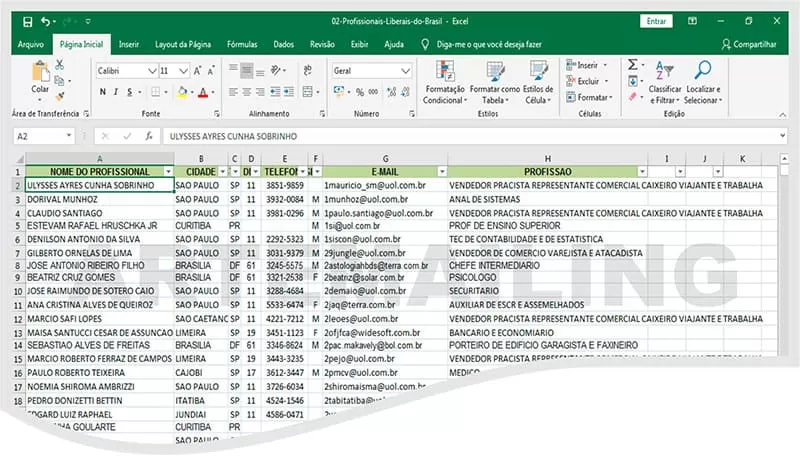
Task: Click the Format Painter brush icon
Action: (60, 96)
